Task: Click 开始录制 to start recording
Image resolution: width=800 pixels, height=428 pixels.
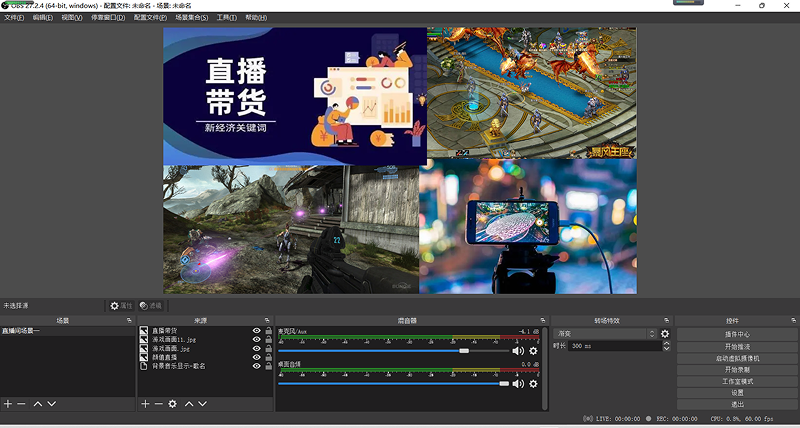Action: coord(737,370)
